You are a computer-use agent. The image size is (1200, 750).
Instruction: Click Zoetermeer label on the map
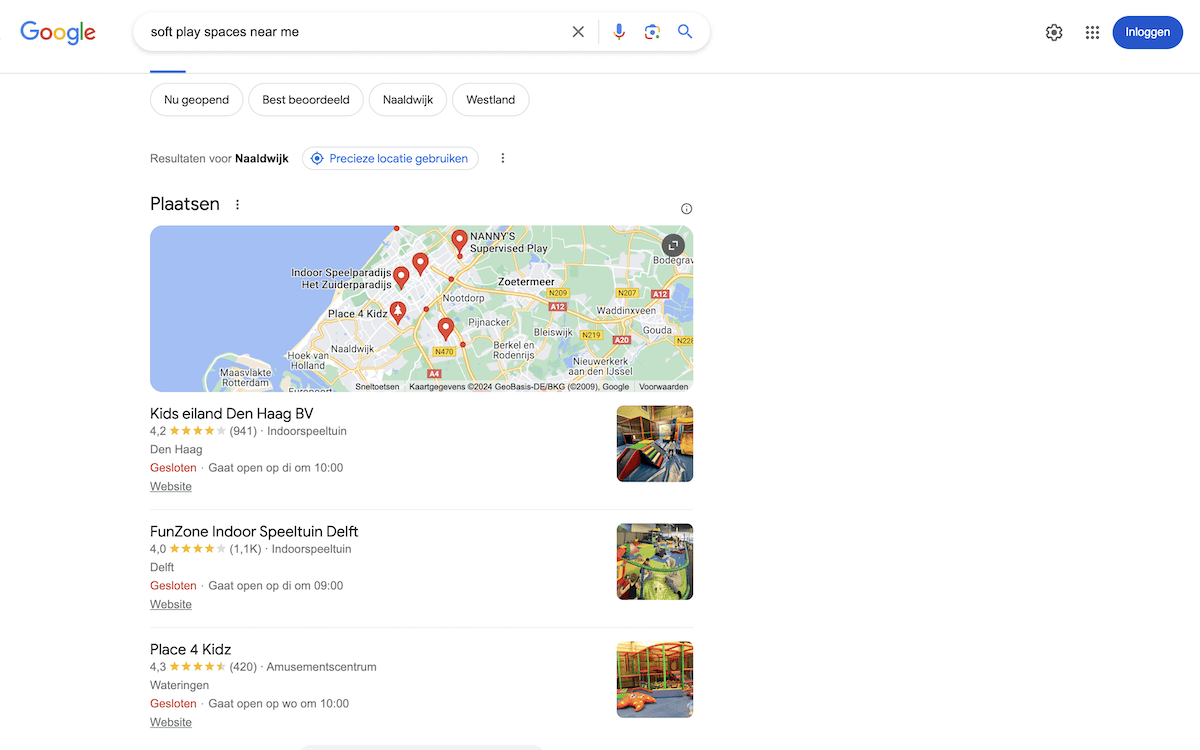(526, 282)
